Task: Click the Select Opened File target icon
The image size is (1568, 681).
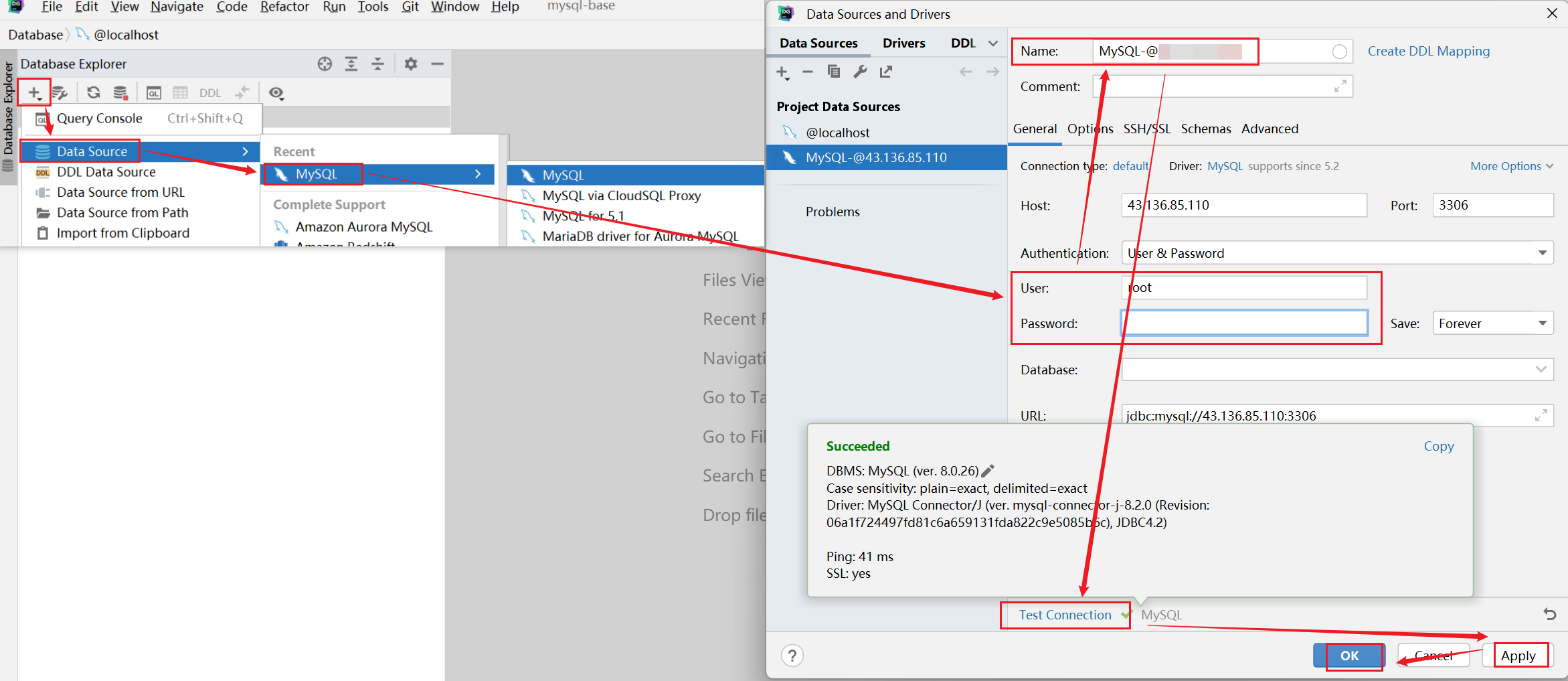Action: (325, 64)
